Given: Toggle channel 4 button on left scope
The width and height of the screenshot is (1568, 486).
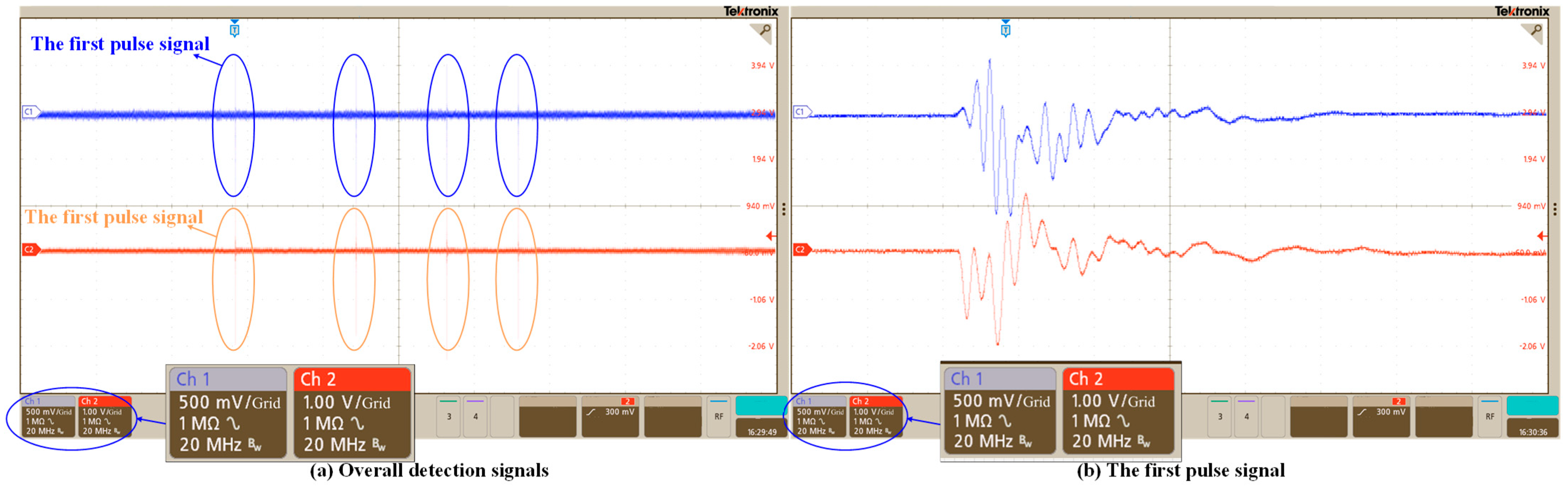Looking at the screenshot, I should tap(476, 417).
